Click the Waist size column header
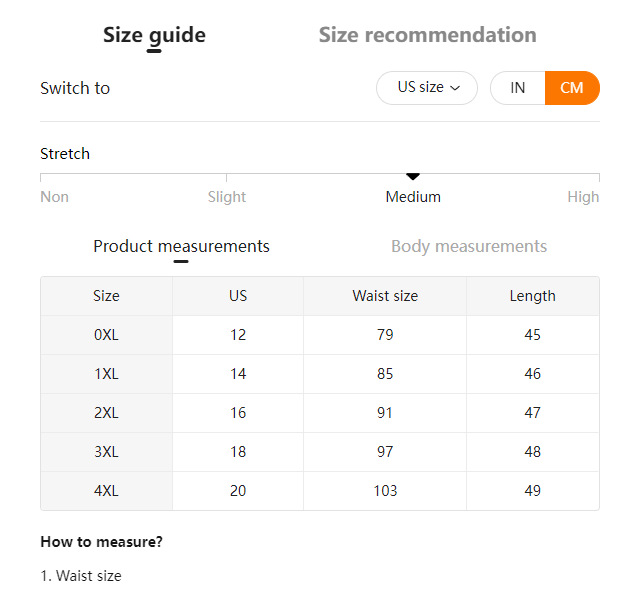The width and height of the screenshot is (617, 593). pos(385,296)
